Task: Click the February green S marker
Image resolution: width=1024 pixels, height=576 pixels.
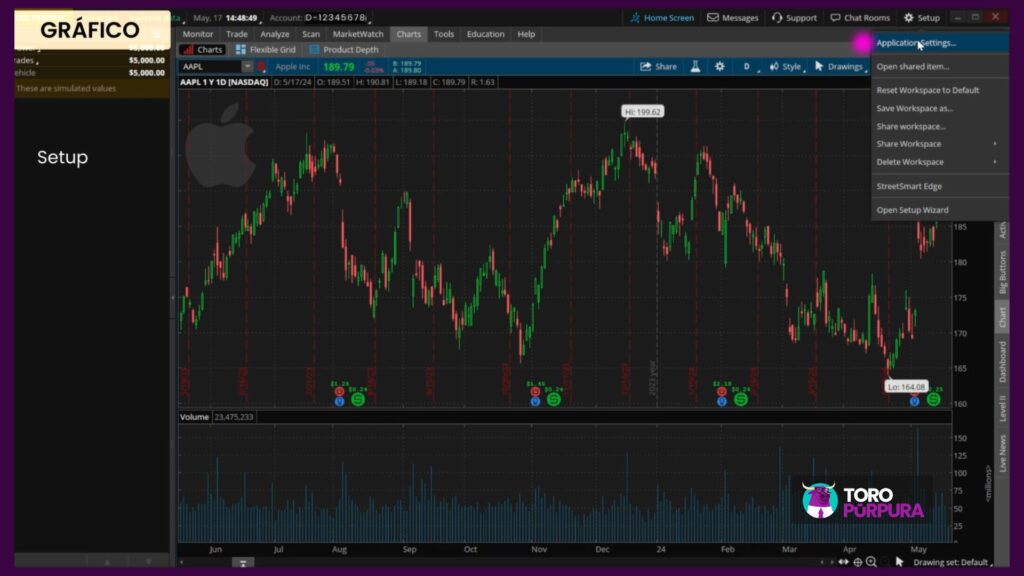Action: [x=741, y=399]
